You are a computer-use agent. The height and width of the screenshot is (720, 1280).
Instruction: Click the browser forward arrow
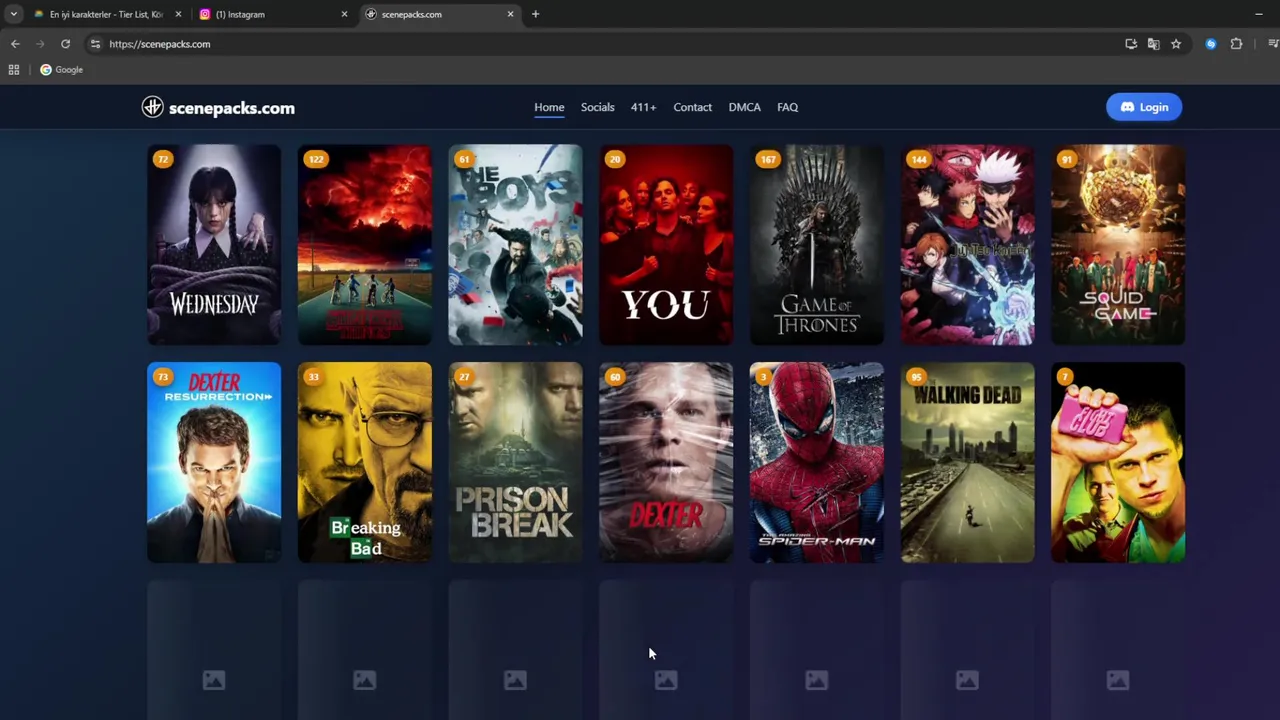pyautogui.click(x=40, y=44)
